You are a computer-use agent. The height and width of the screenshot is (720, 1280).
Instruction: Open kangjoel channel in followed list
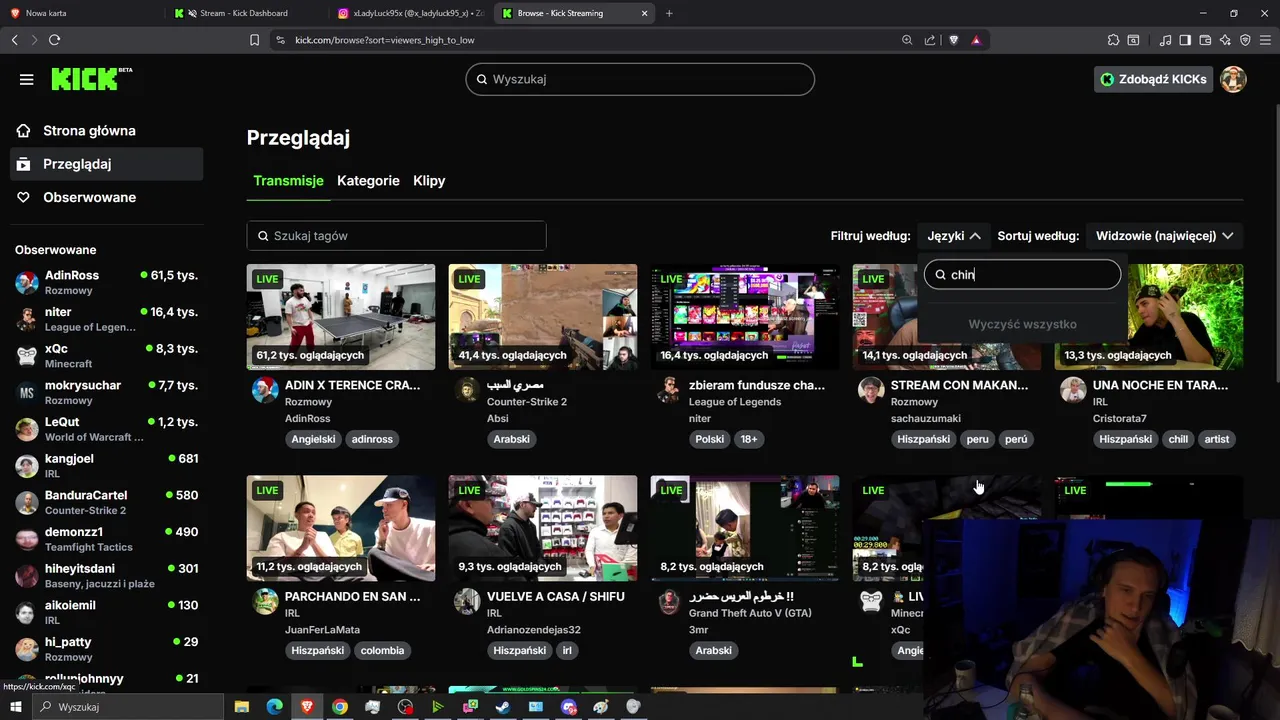(x=106, y=466)
